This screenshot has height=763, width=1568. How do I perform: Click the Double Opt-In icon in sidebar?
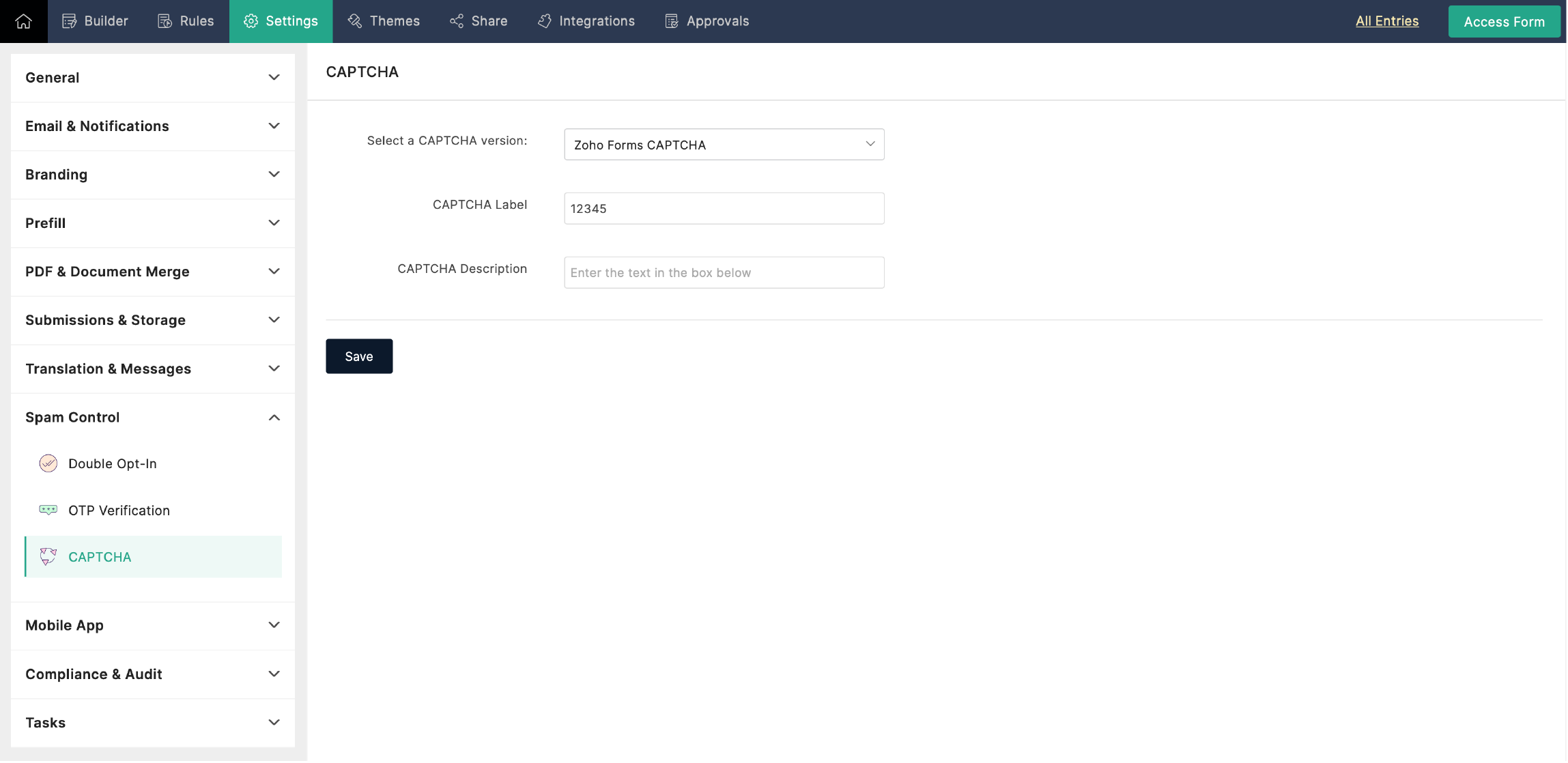(48, 463)
